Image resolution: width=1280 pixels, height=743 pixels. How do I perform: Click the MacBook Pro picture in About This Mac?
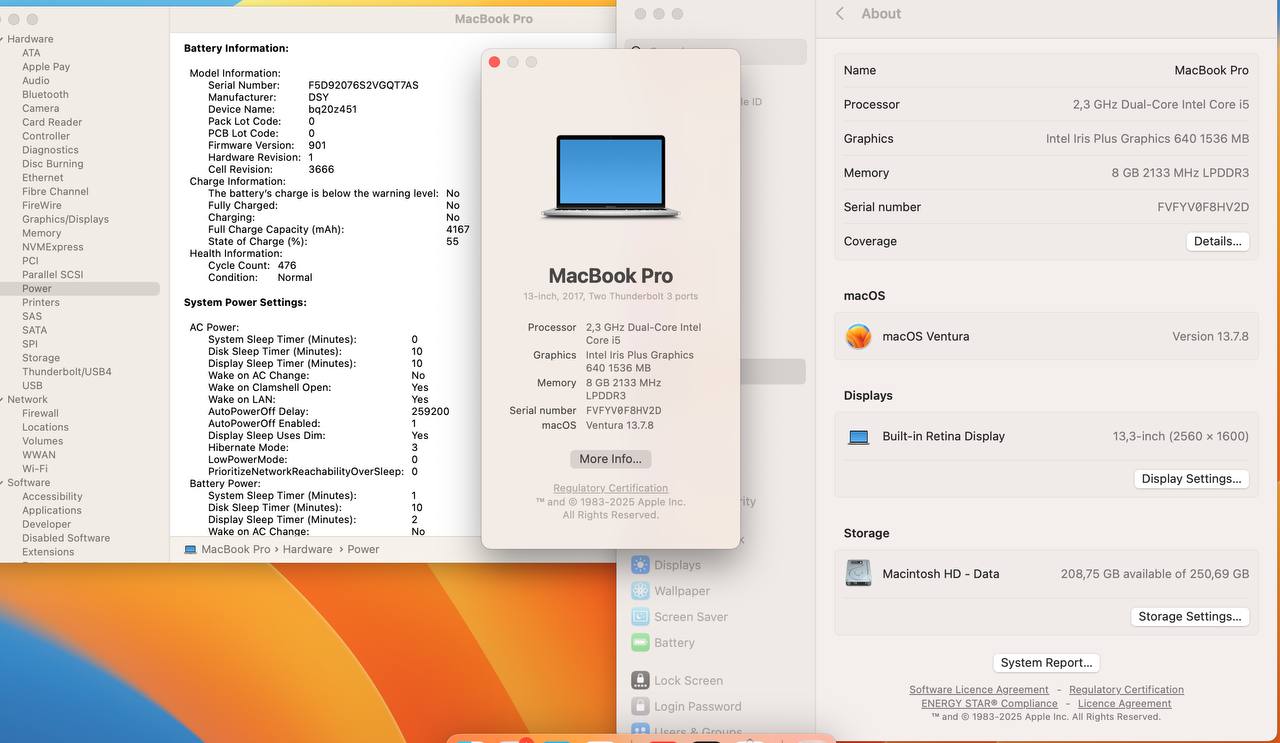[x=610, y=177]
